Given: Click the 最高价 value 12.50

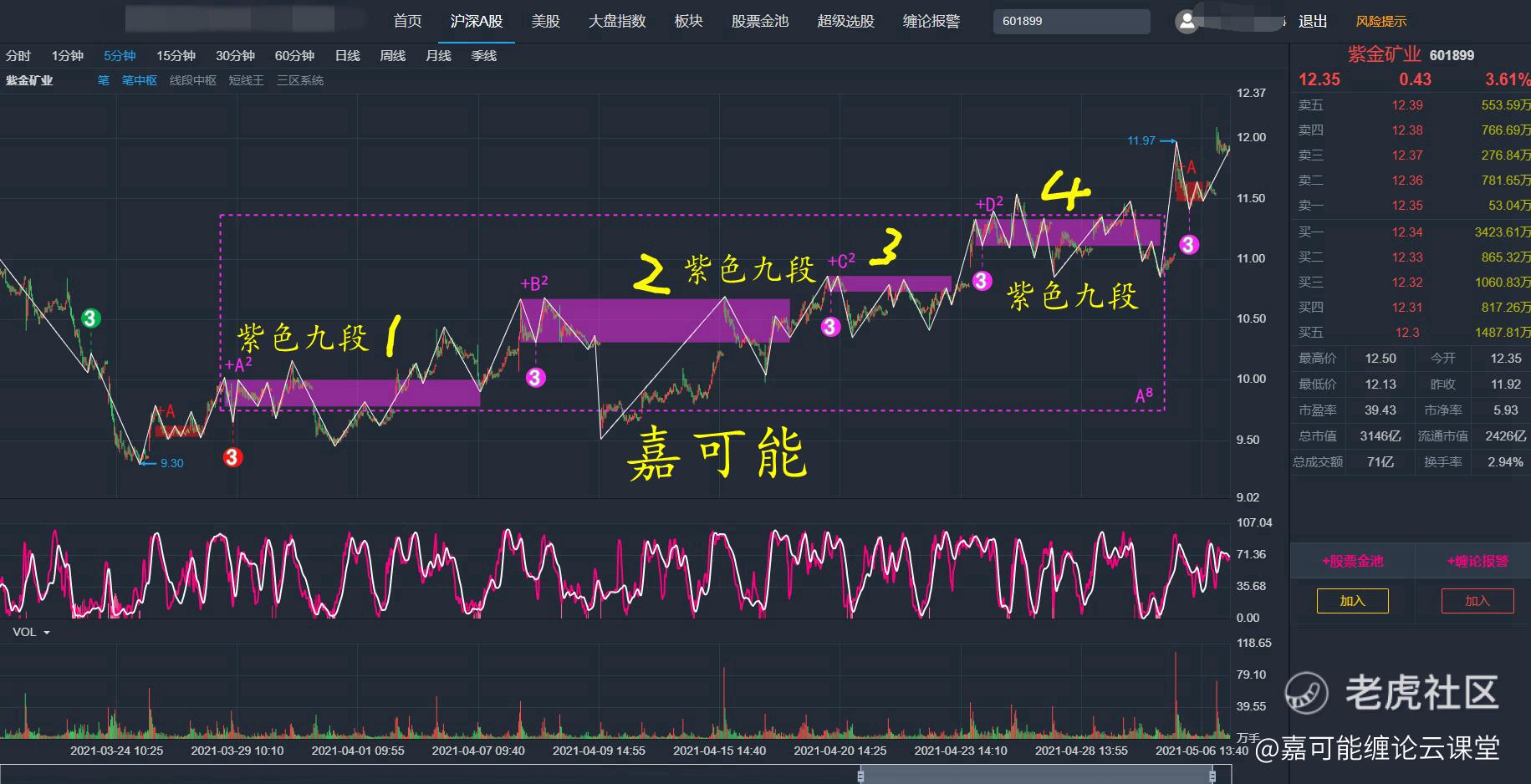Looking at the screenshot, I should (1380, 359).
